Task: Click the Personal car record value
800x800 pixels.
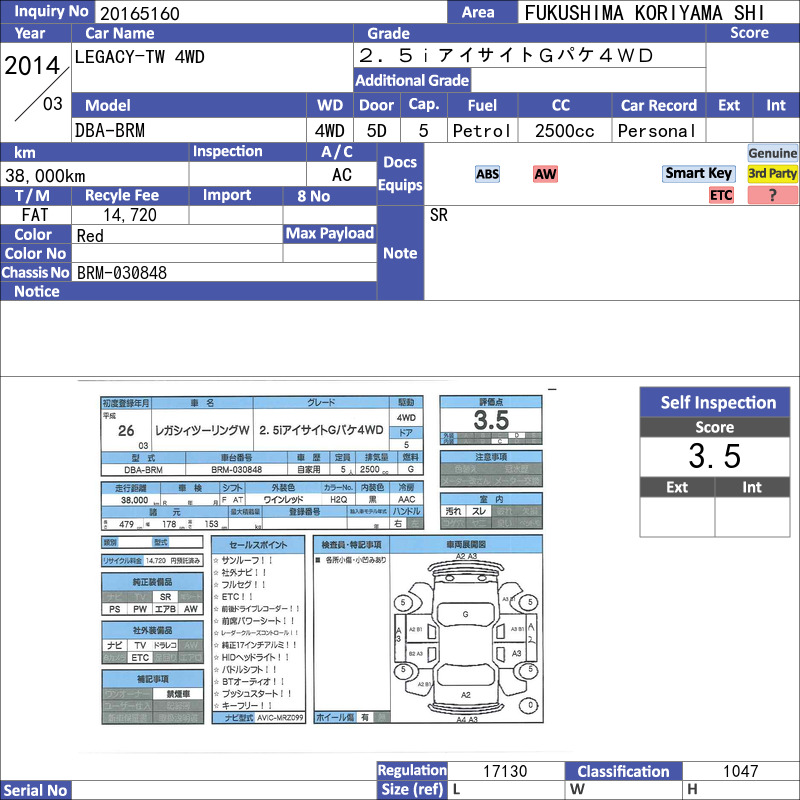Action: click(657, 131)
